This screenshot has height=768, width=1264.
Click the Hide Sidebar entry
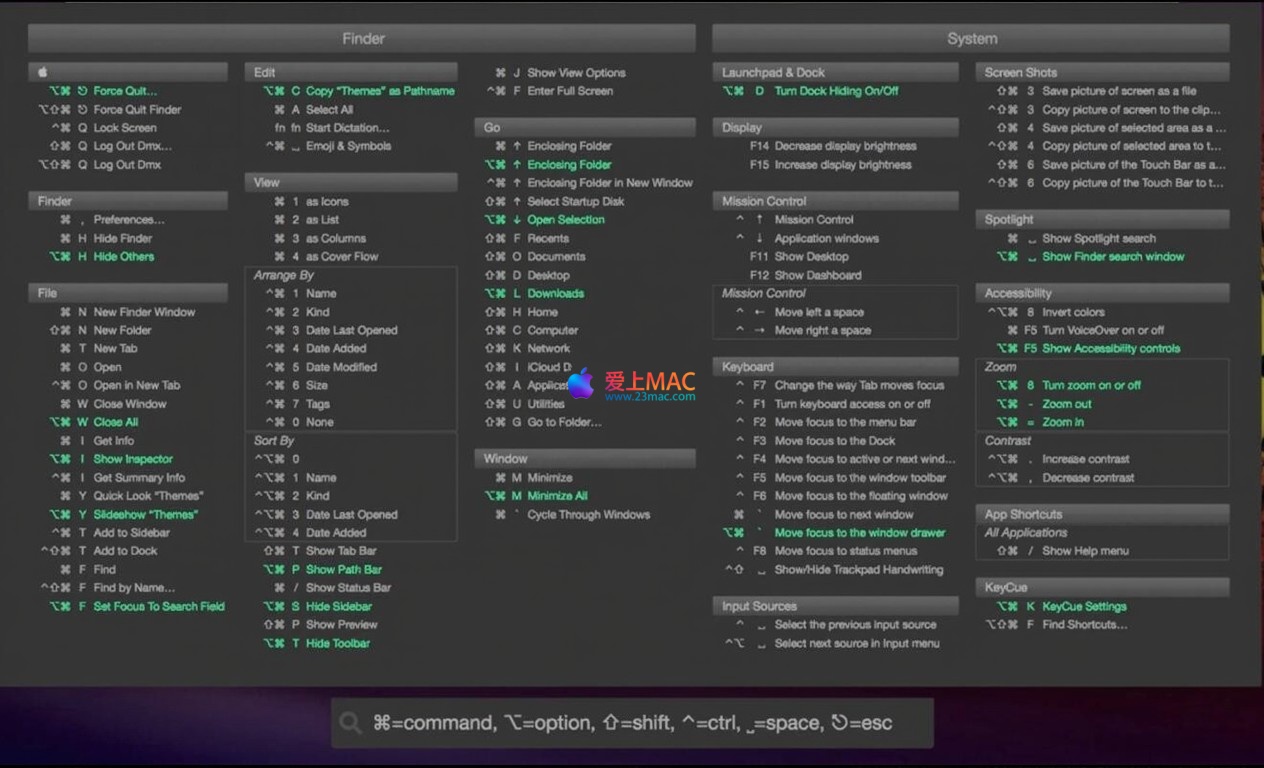click(338, 607)
